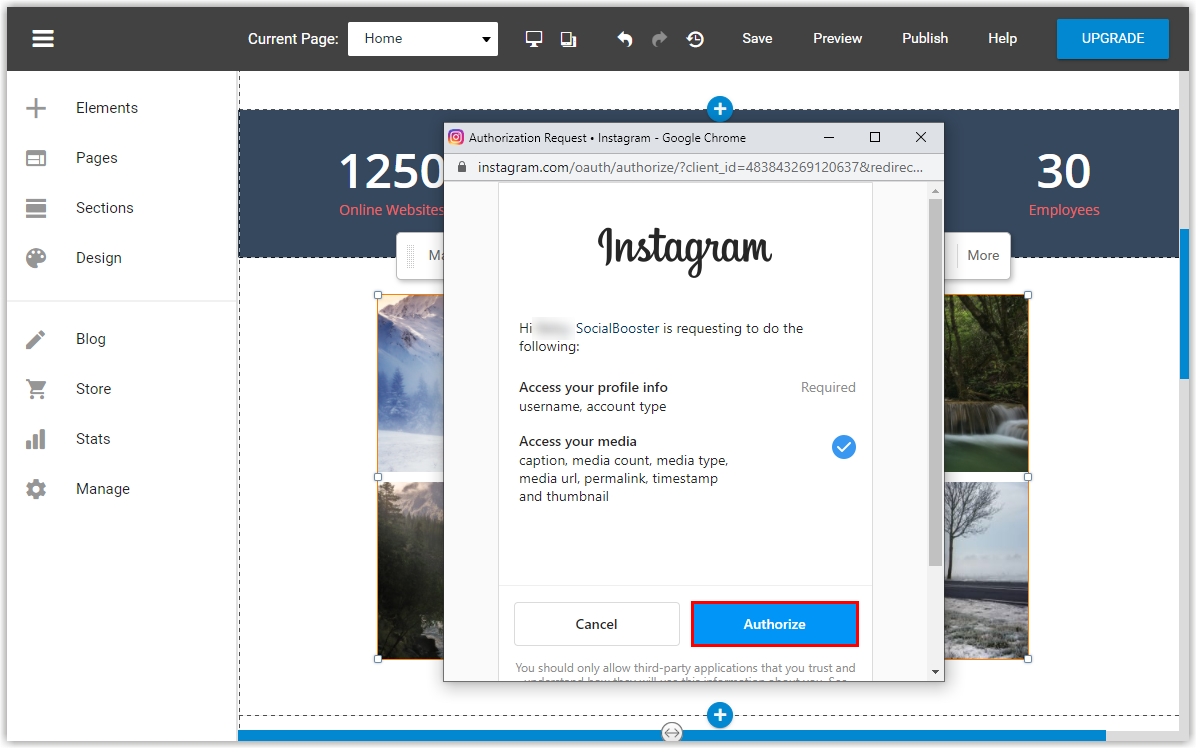
Task: Click the Instagram favicon in popup title bar
Action: 456,137
